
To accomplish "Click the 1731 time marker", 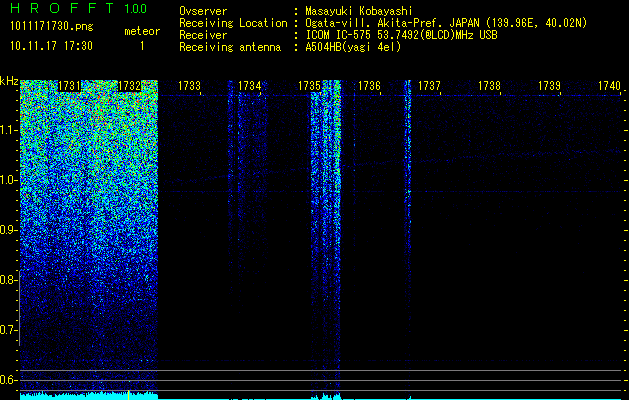I will tap(69, 86).
